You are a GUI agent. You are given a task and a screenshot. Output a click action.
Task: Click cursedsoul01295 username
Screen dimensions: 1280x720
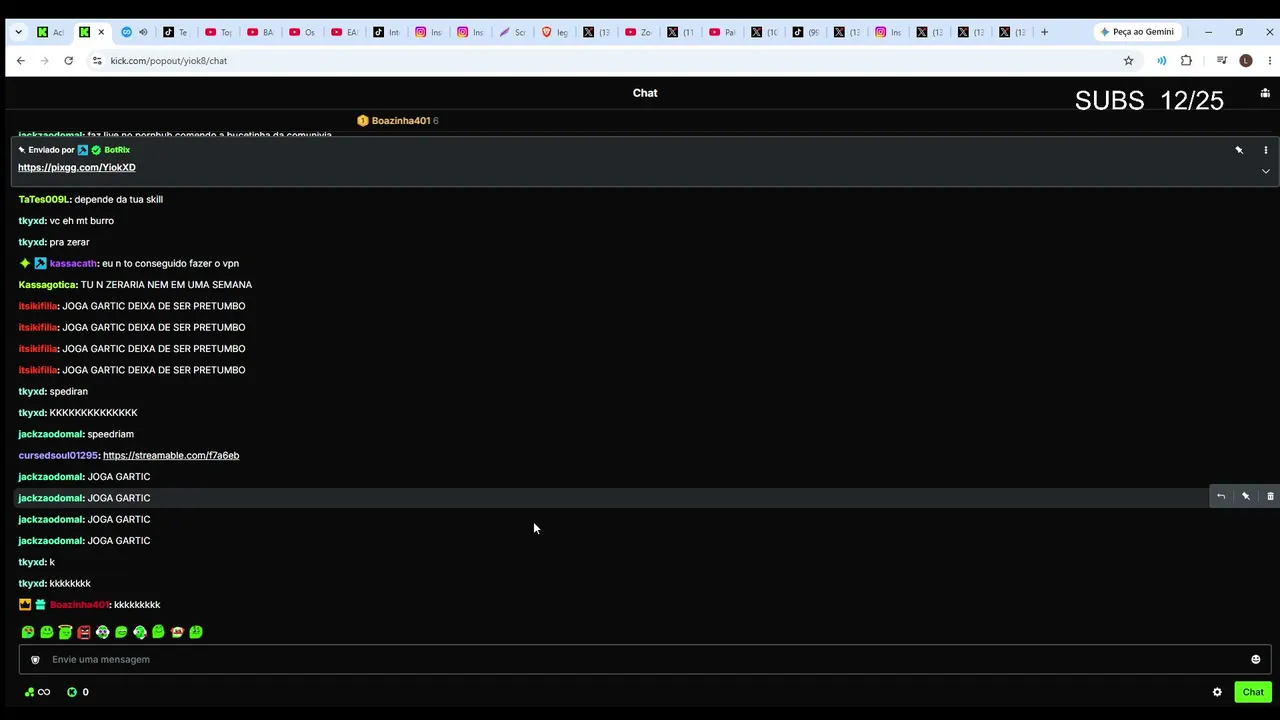pos(58,455)
